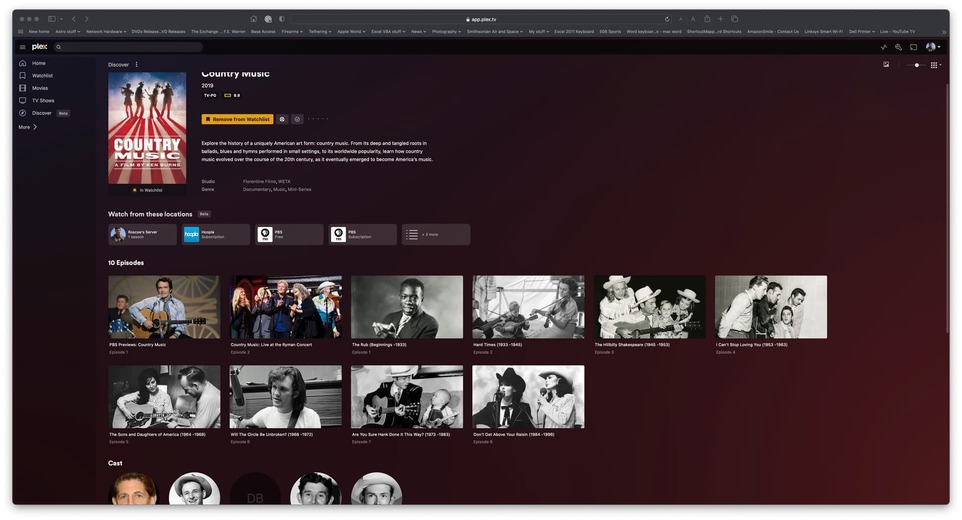Open Live - YouTube TV bookmark
Viewport: 962px width, 520px height.
coord(897,31)
